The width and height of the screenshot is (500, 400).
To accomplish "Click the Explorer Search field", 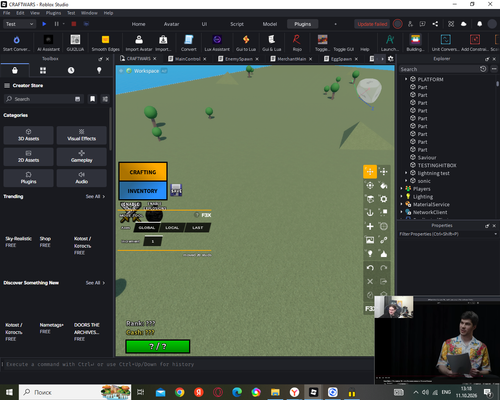I will [439, 69].
